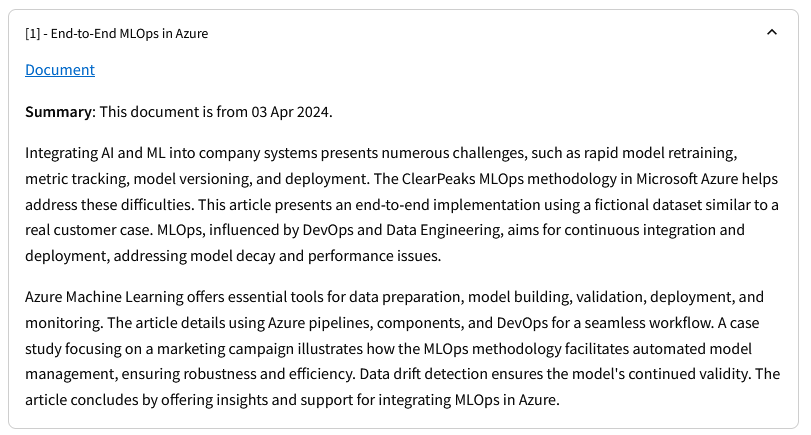Click the words Microsoft Azure in first paragraph
This screenshot has width=811, height=435.
687,179
